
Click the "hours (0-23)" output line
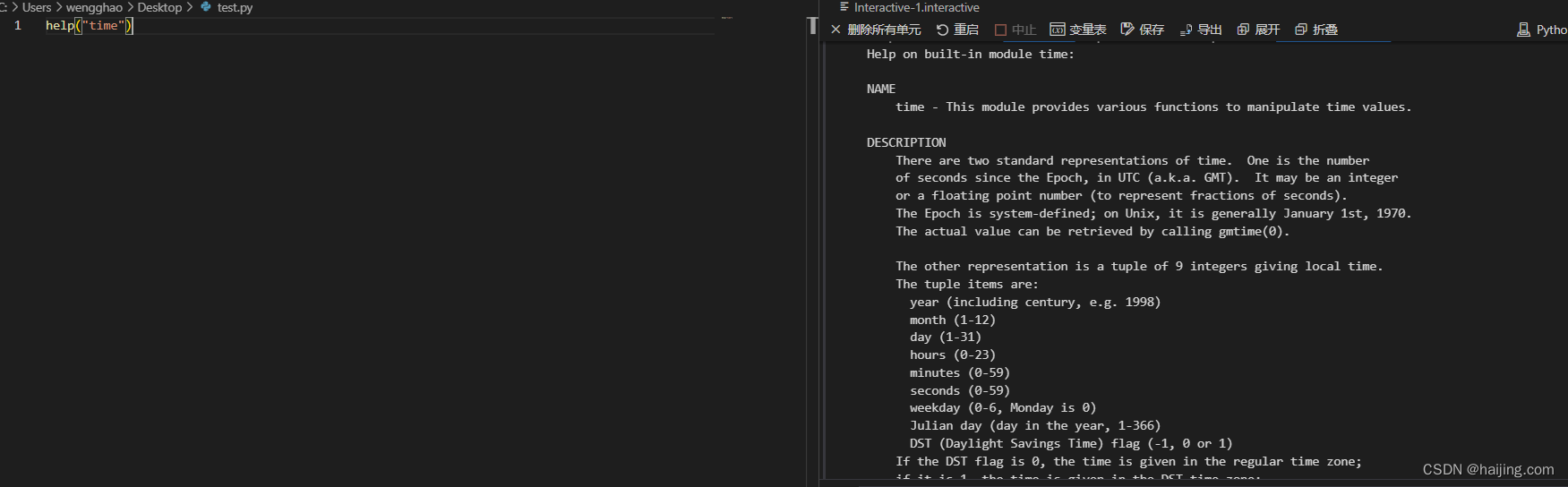point(953,355)
